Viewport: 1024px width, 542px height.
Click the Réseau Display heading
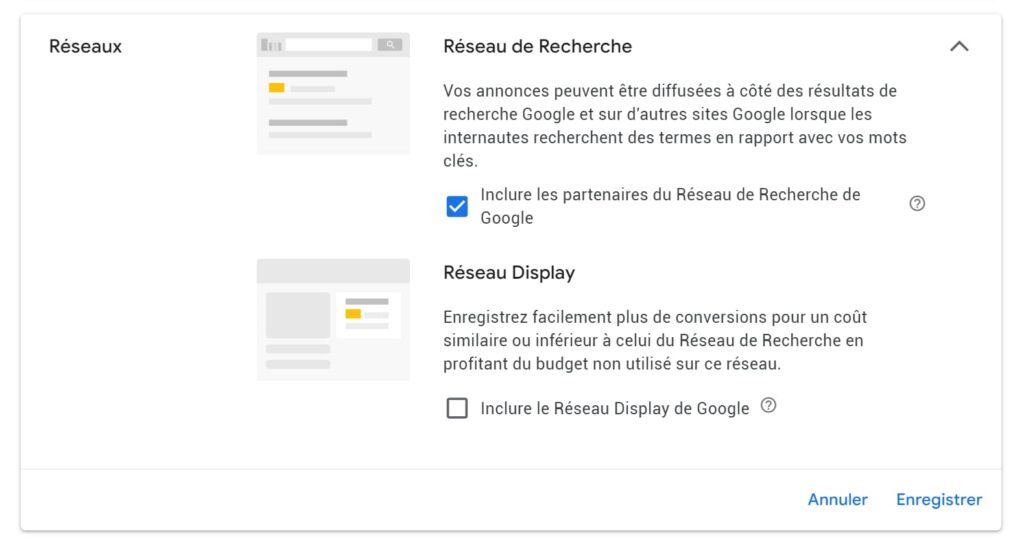509,273
